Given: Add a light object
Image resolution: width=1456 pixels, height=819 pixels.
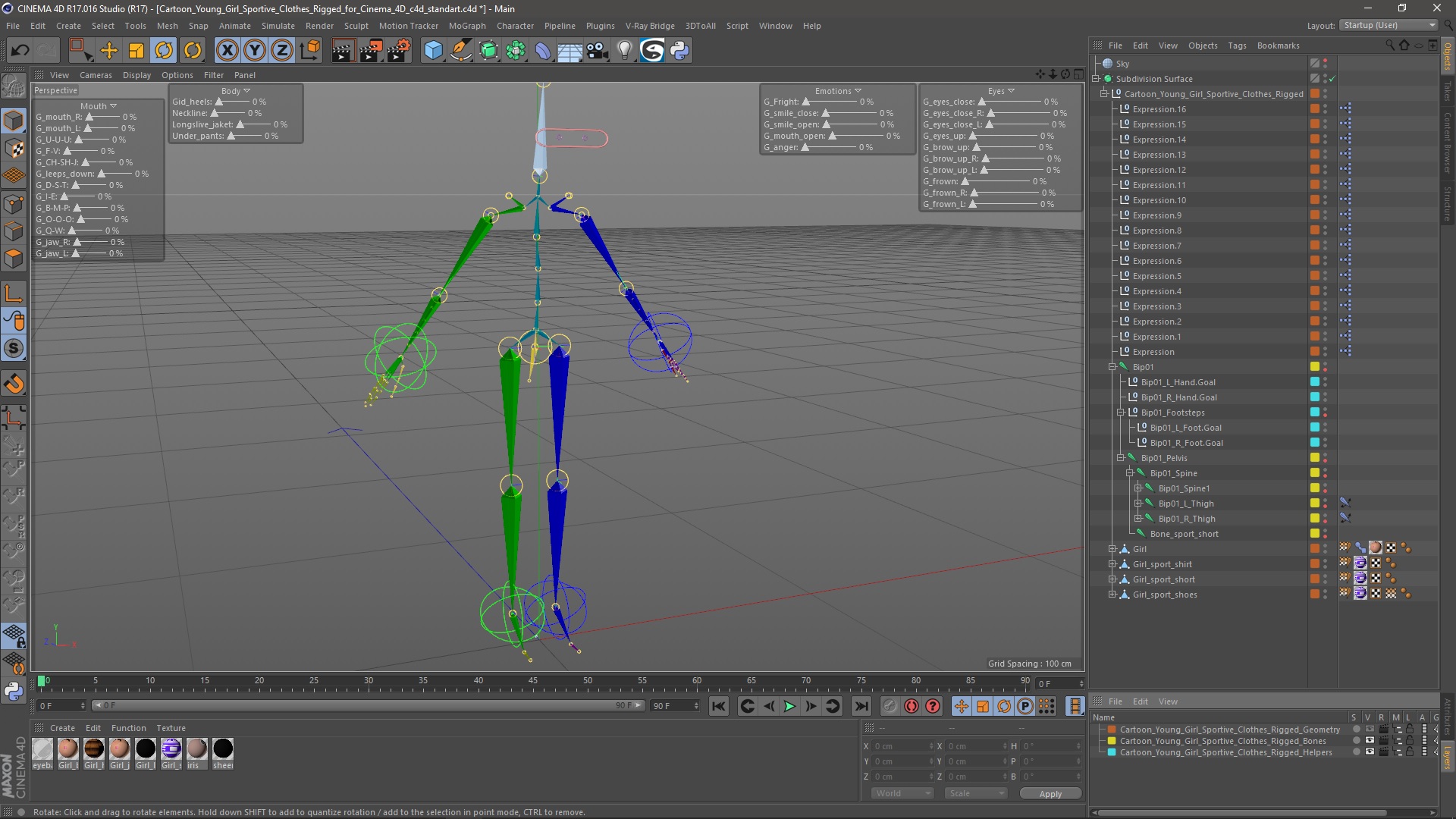Looking at the screenshot, I should [x=624, y=51].
